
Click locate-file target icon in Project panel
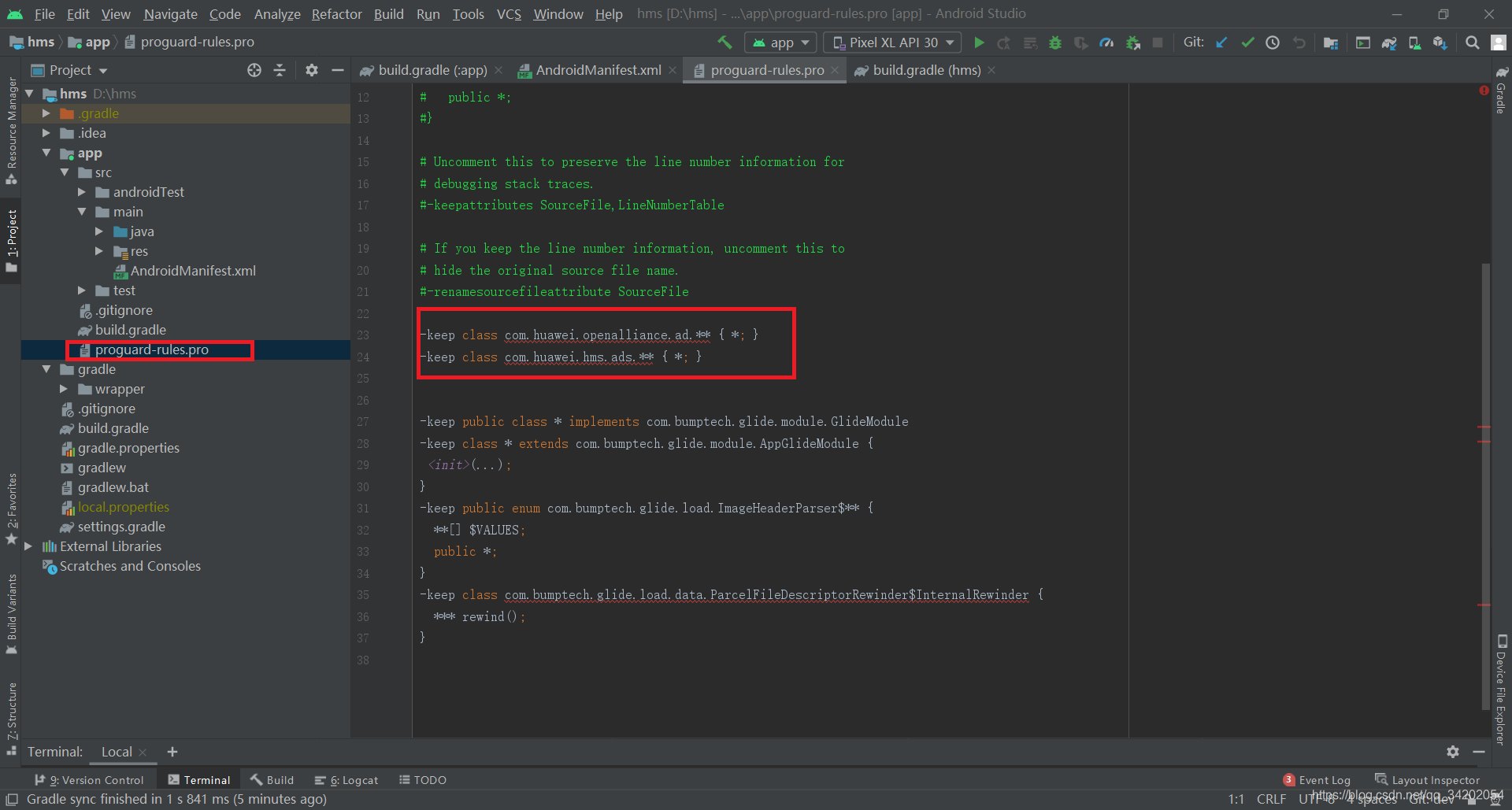(254, 70)
